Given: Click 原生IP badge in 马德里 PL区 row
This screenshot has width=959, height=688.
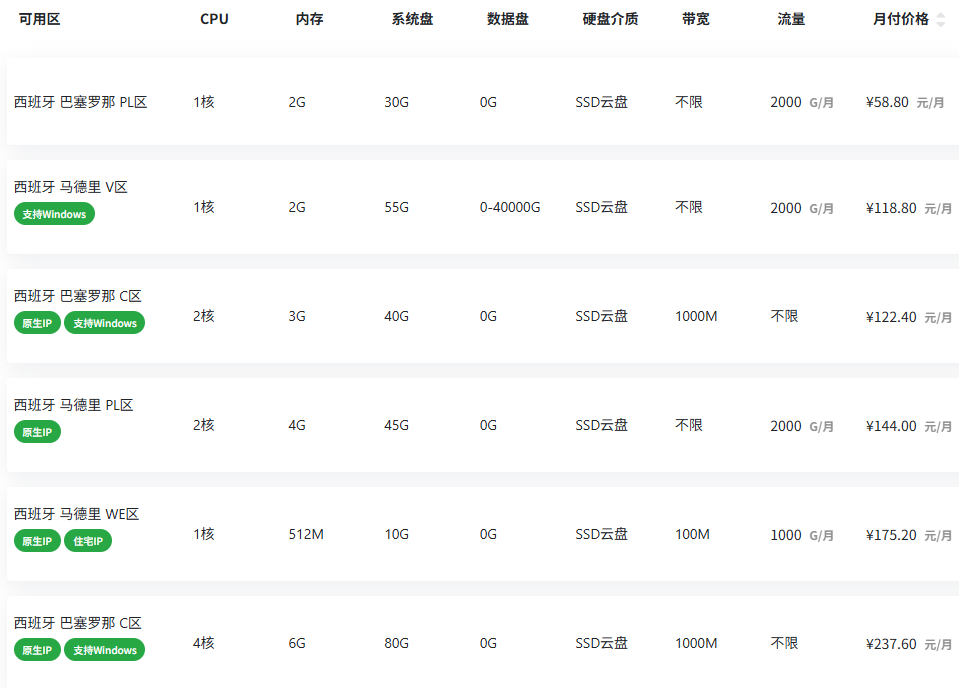Looking at the screenshot, I should [37, 432].
